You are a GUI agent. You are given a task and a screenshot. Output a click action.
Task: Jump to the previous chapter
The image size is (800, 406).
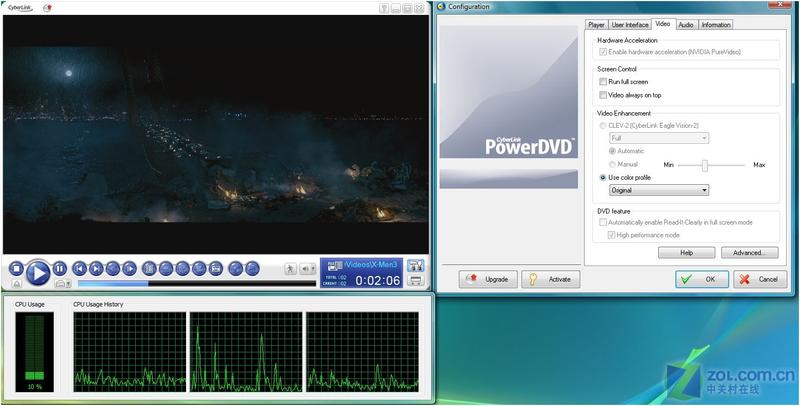(80, 268)
